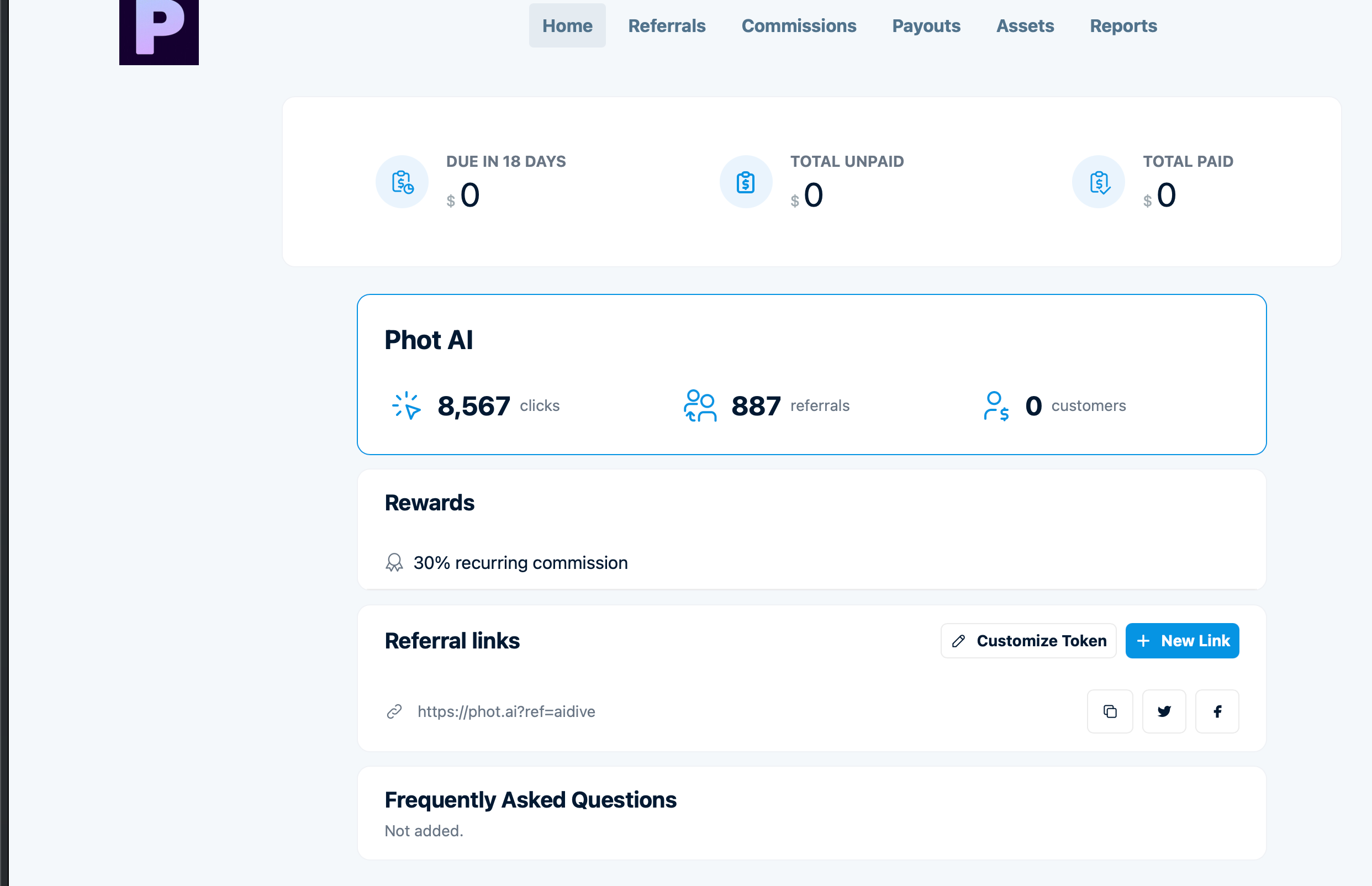Share the referral link on Facebook
Viewport: 1372px width, 886px height.
tap(1217, 711)
